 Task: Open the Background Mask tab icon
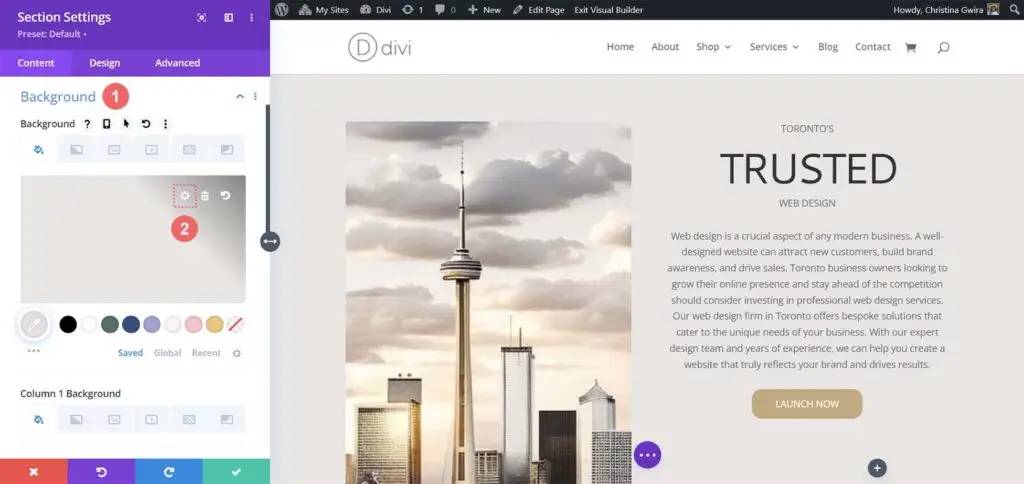(x=227, y=150)
